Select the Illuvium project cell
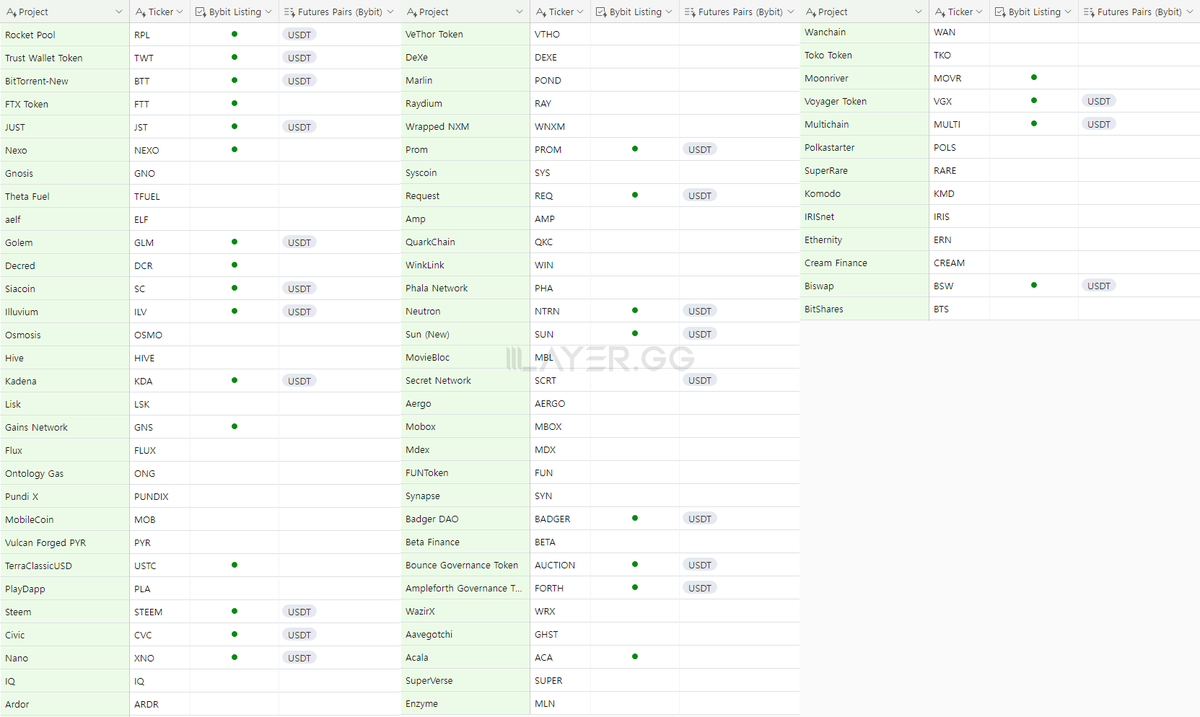Viewport: 1200px width, 717px height. [65, 312]
